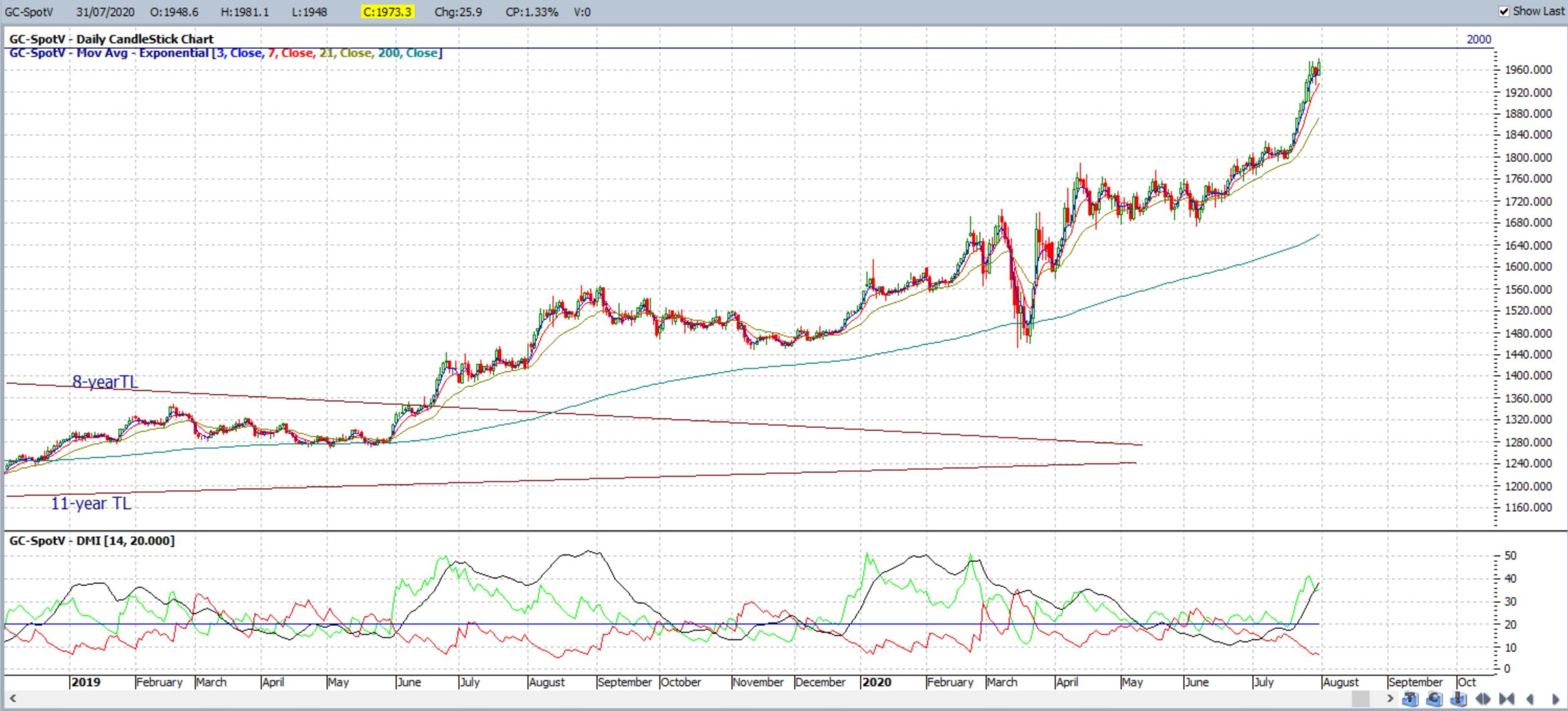1568x711 pixels.
Task: Click the Daily CandleStick Chart title
Action: click(111, 39)
